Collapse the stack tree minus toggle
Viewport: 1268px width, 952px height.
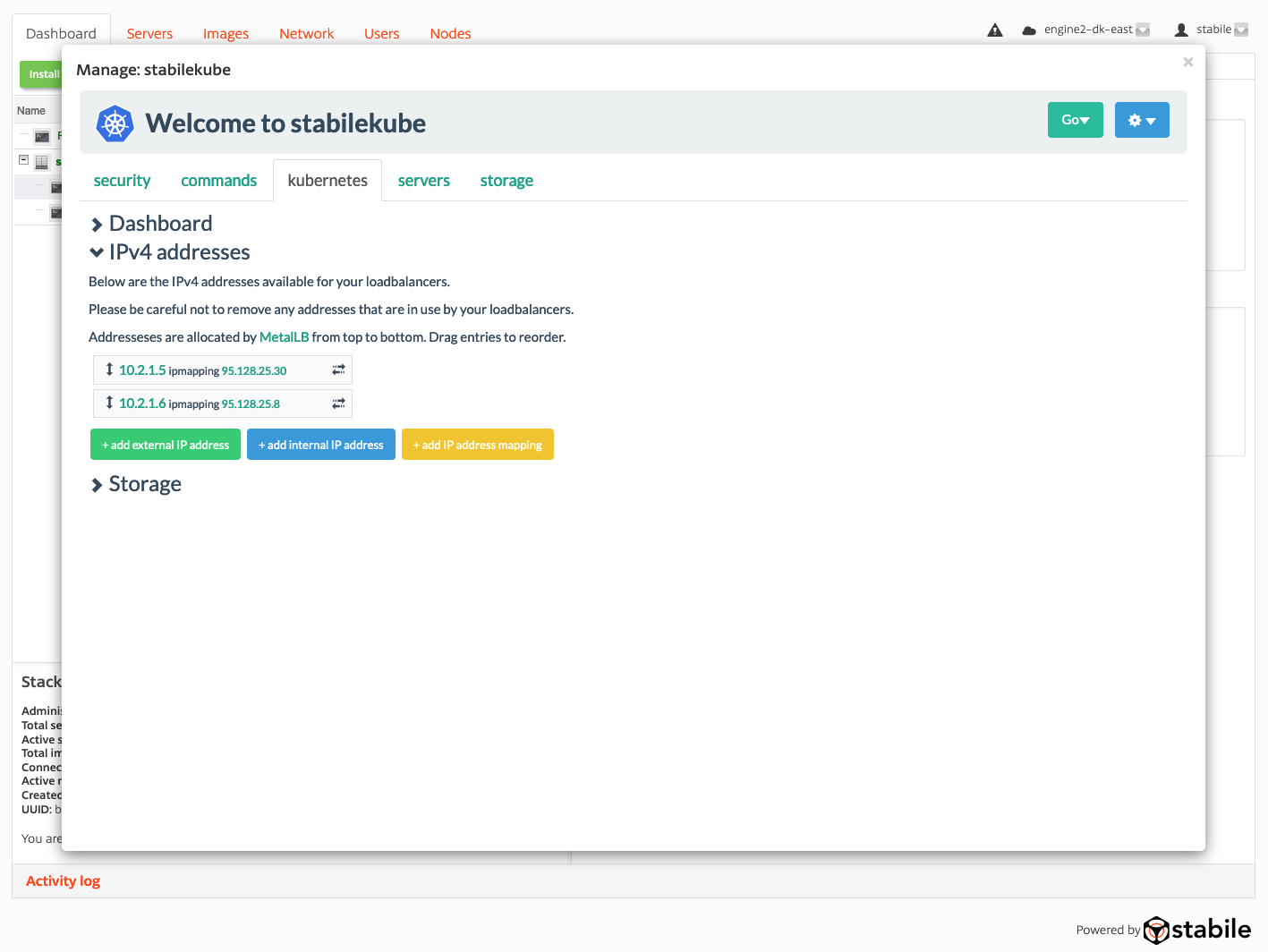point(24,160)
